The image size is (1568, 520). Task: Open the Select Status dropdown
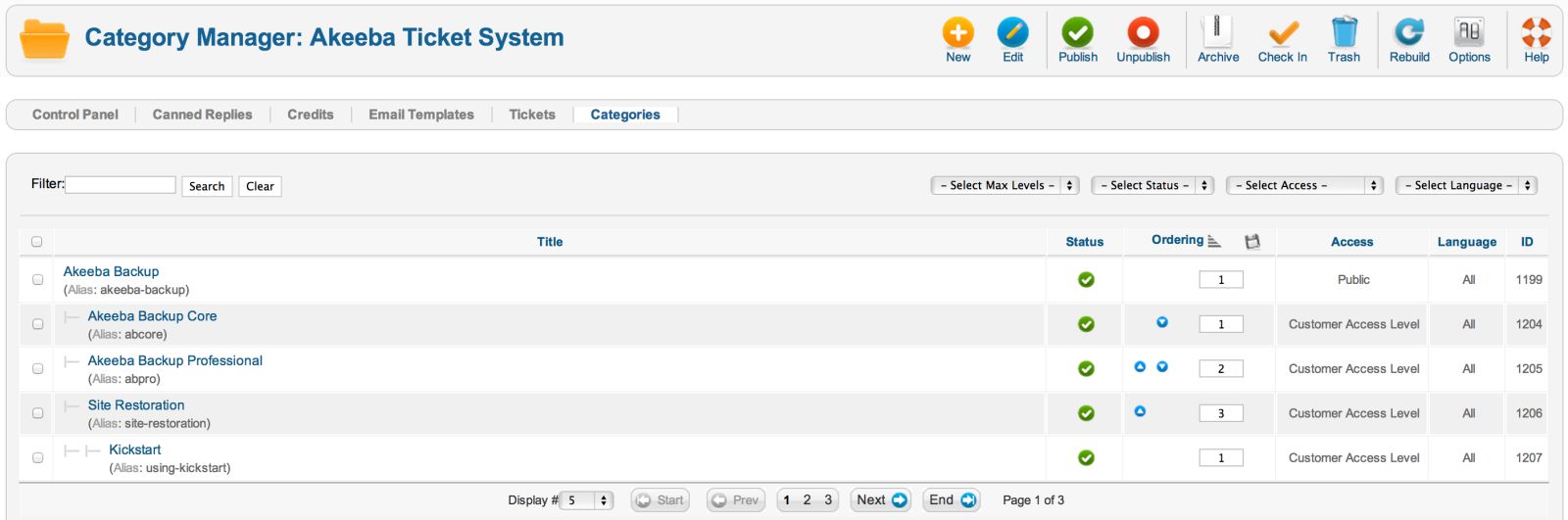click(1152, 185)
